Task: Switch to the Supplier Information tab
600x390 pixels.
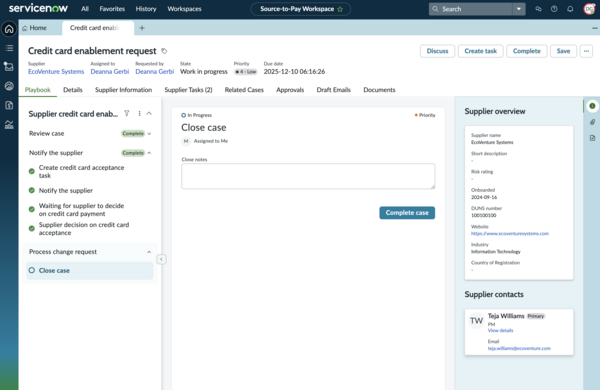Action: point(124,90)
